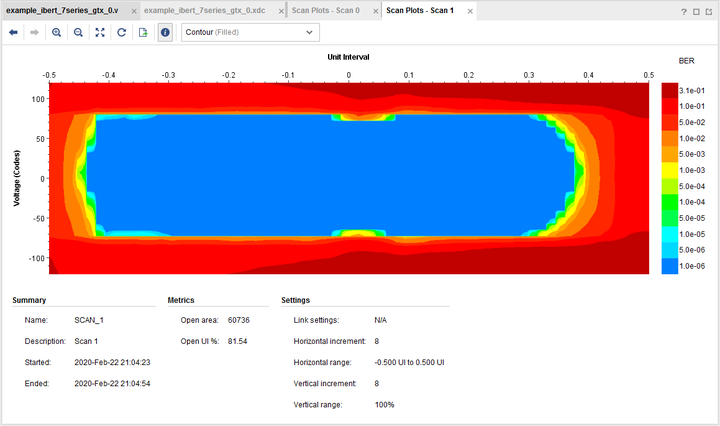This screenshot has width=720, height=426.
Task: Click the blue 1.0e-06 BER legend swatch
Action: [x=669, y=265]
